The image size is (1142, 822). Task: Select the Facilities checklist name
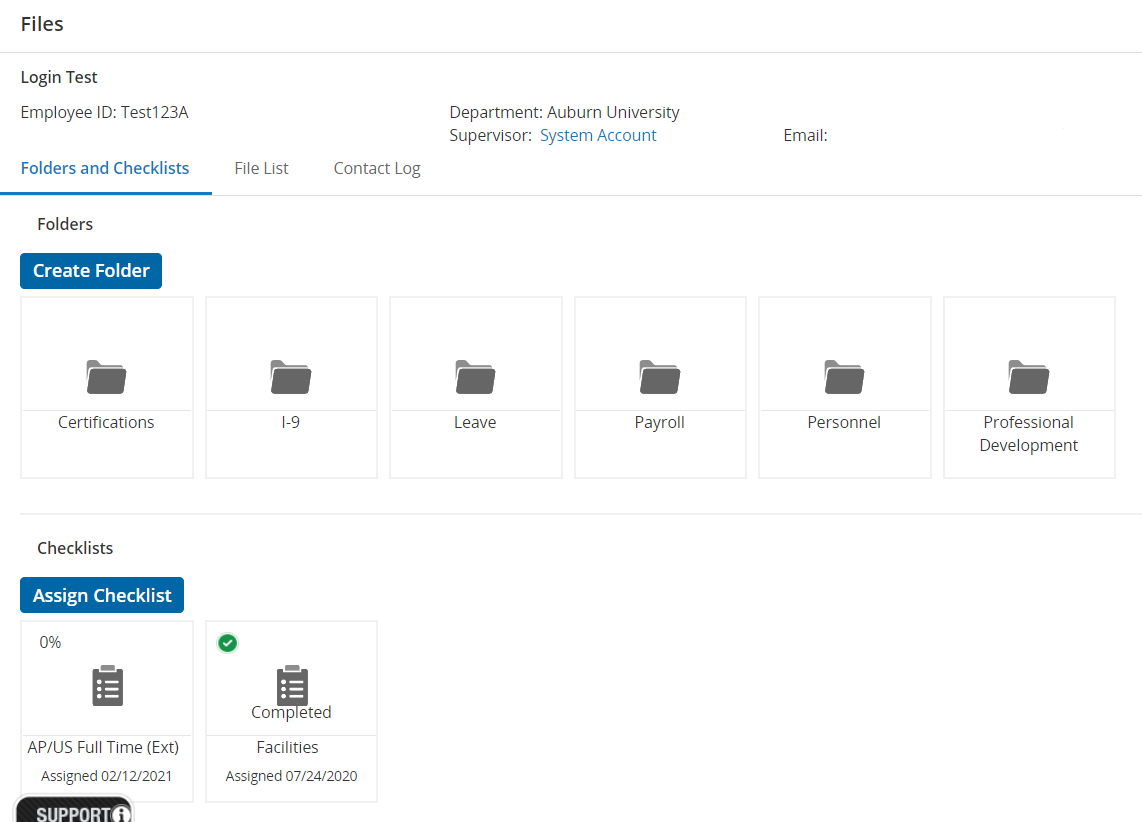(288, 747)
